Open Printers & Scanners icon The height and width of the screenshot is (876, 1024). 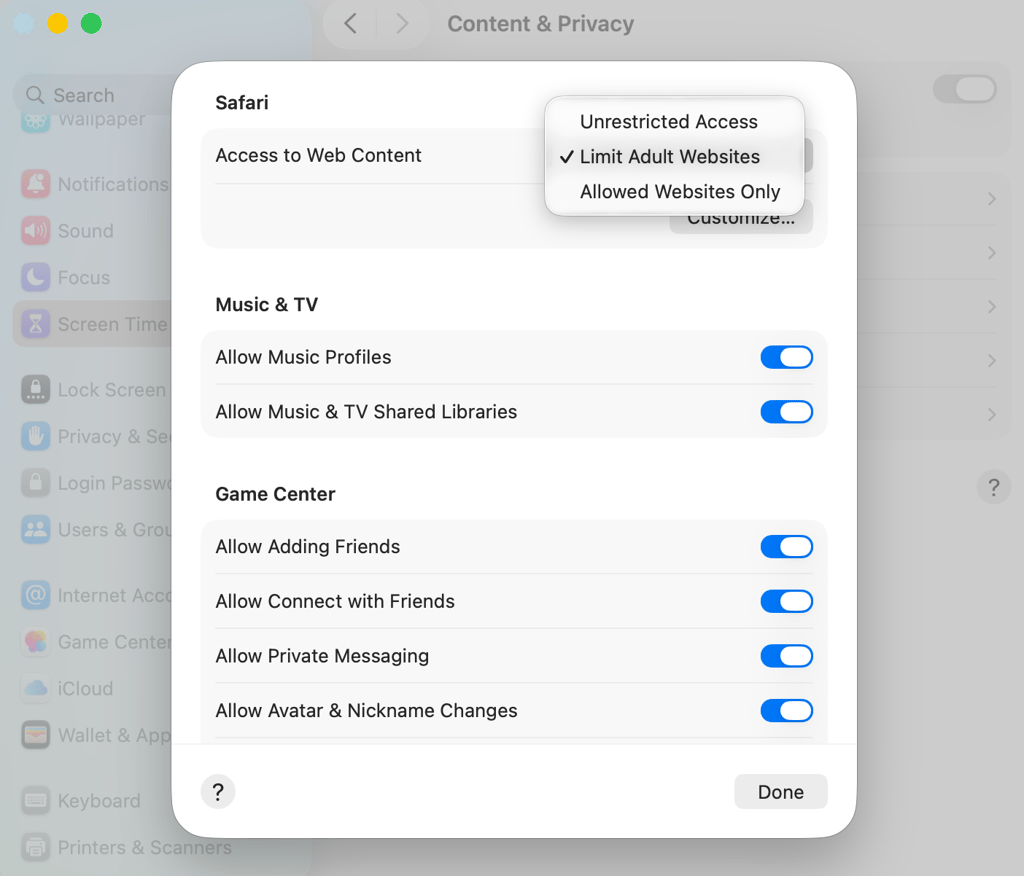tap(35, 847)
